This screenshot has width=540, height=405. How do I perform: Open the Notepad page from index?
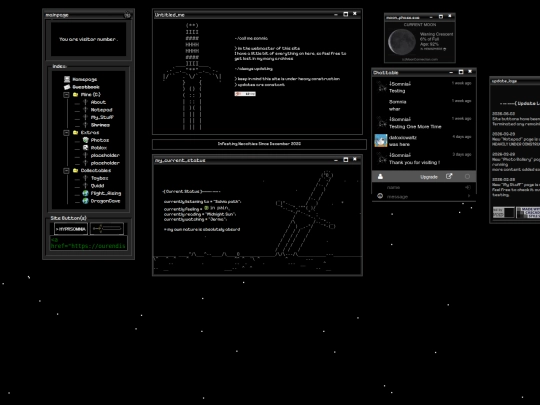point(101,110)
